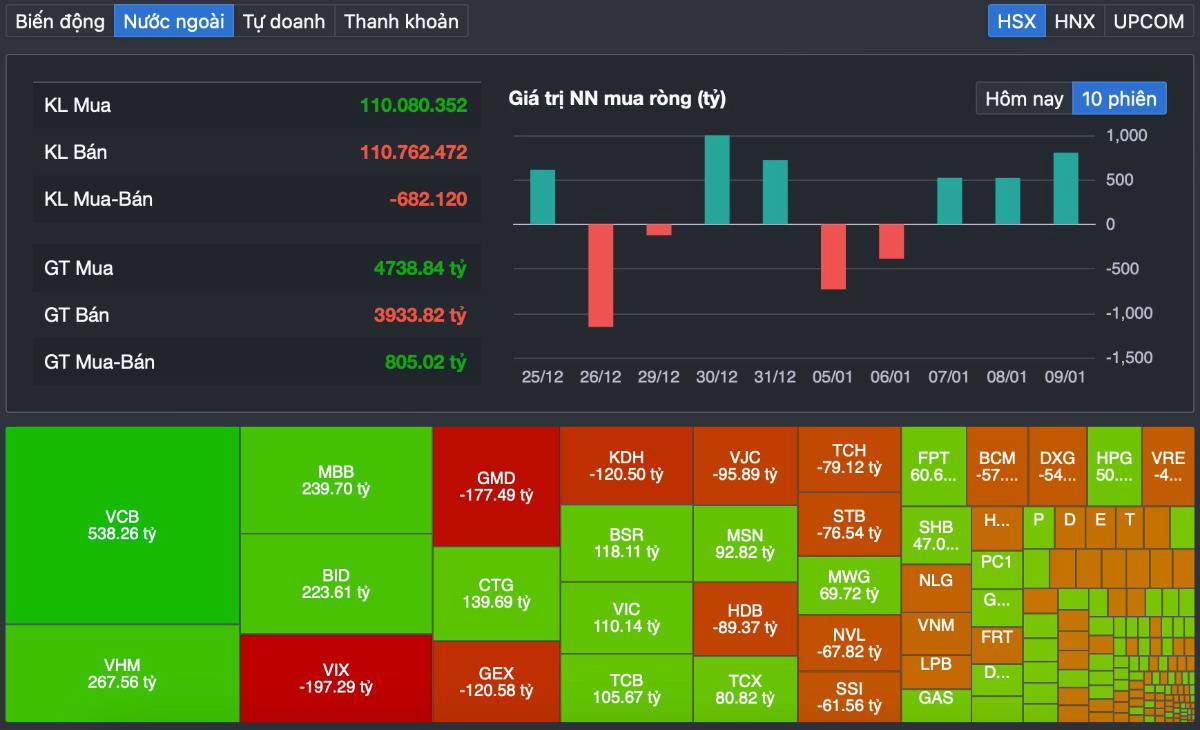The width and height of the screenshot is (1200, 730).
Task: Click the KL Mua value 110.080.352
Action: (413, 105)
